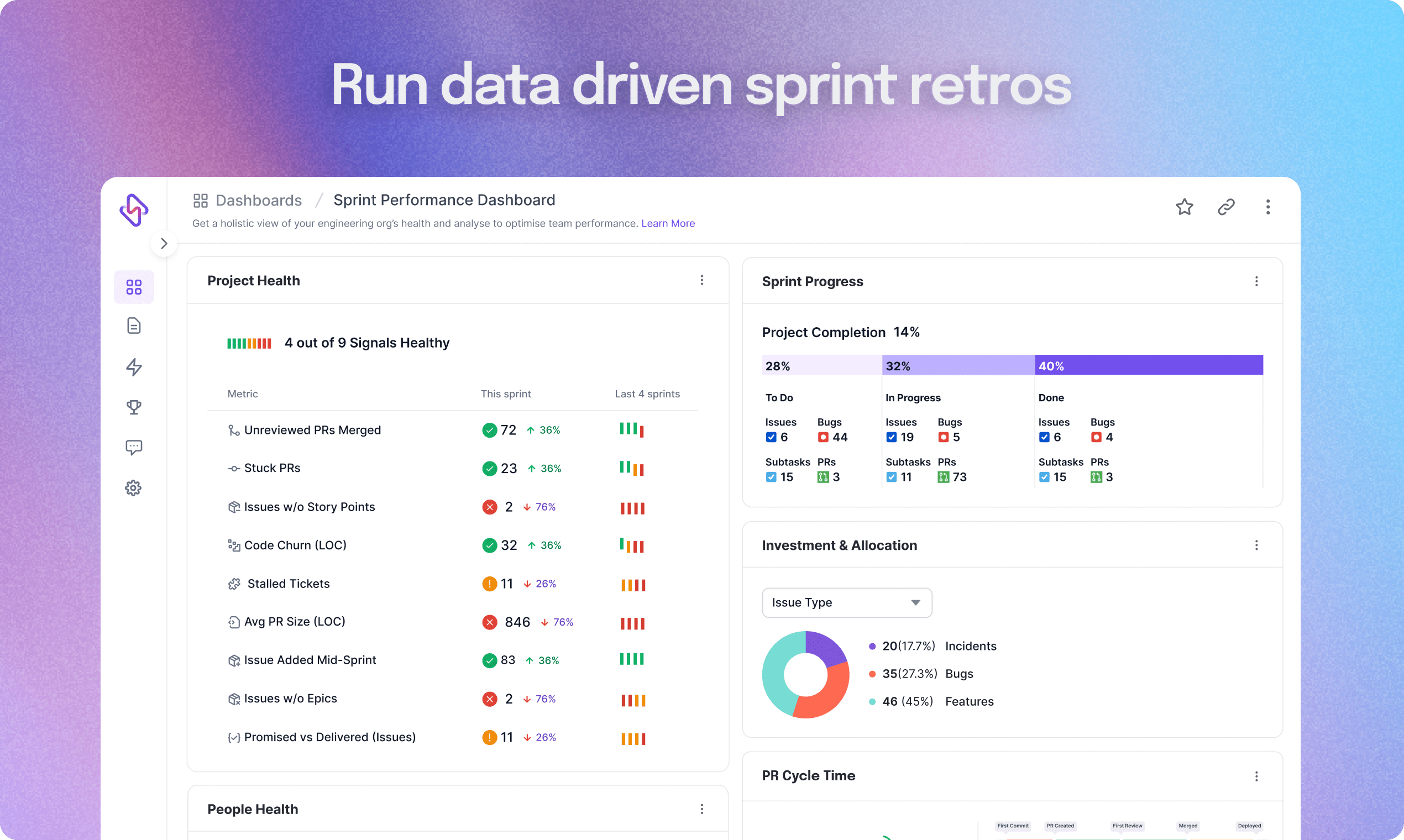Sort by the This sprint column header
This screenshot has width=1404, height=840.
pyautogui.click(x=506, y=394)
